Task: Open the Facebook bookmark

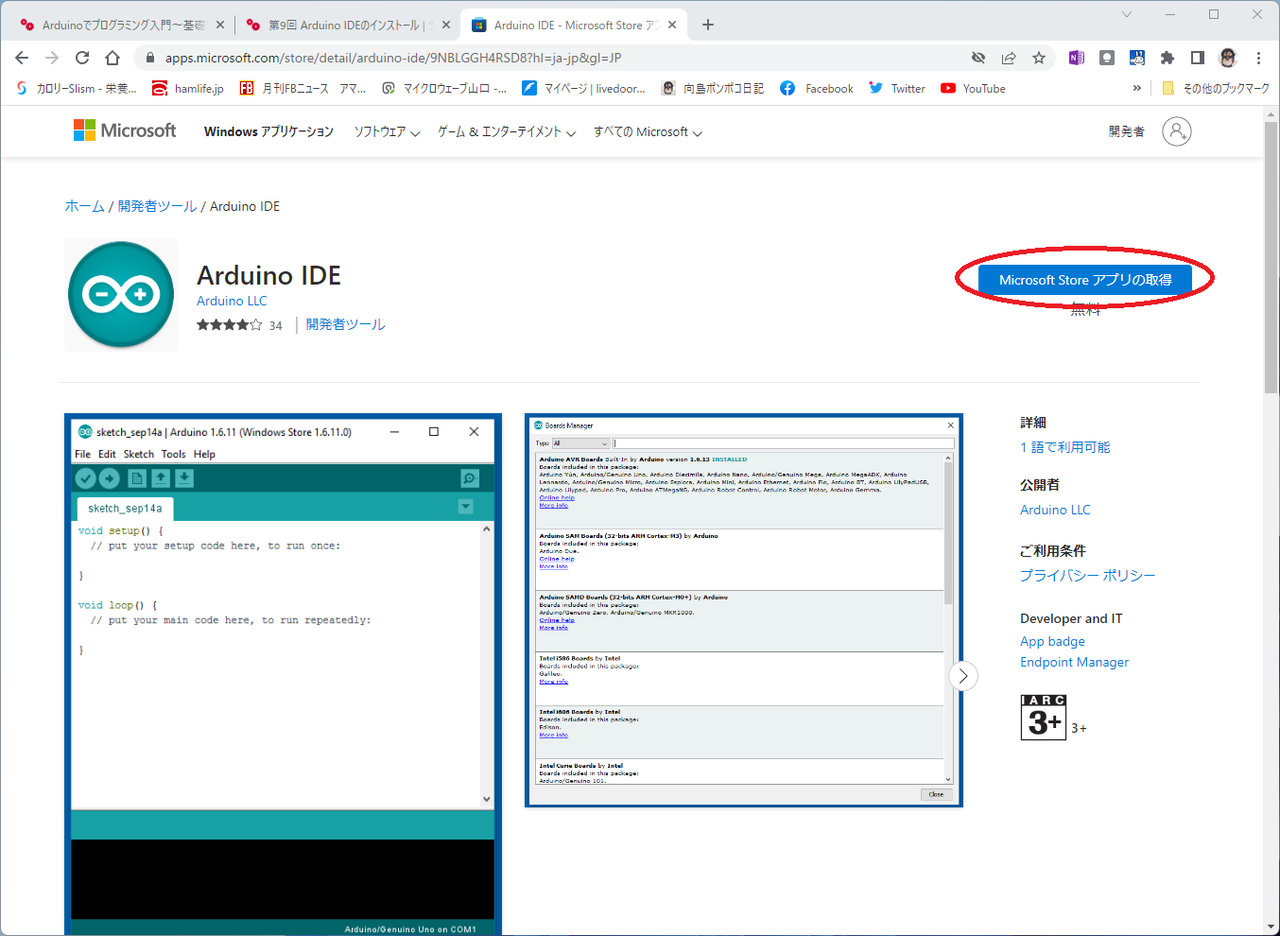Action: (x=816, y=88)
